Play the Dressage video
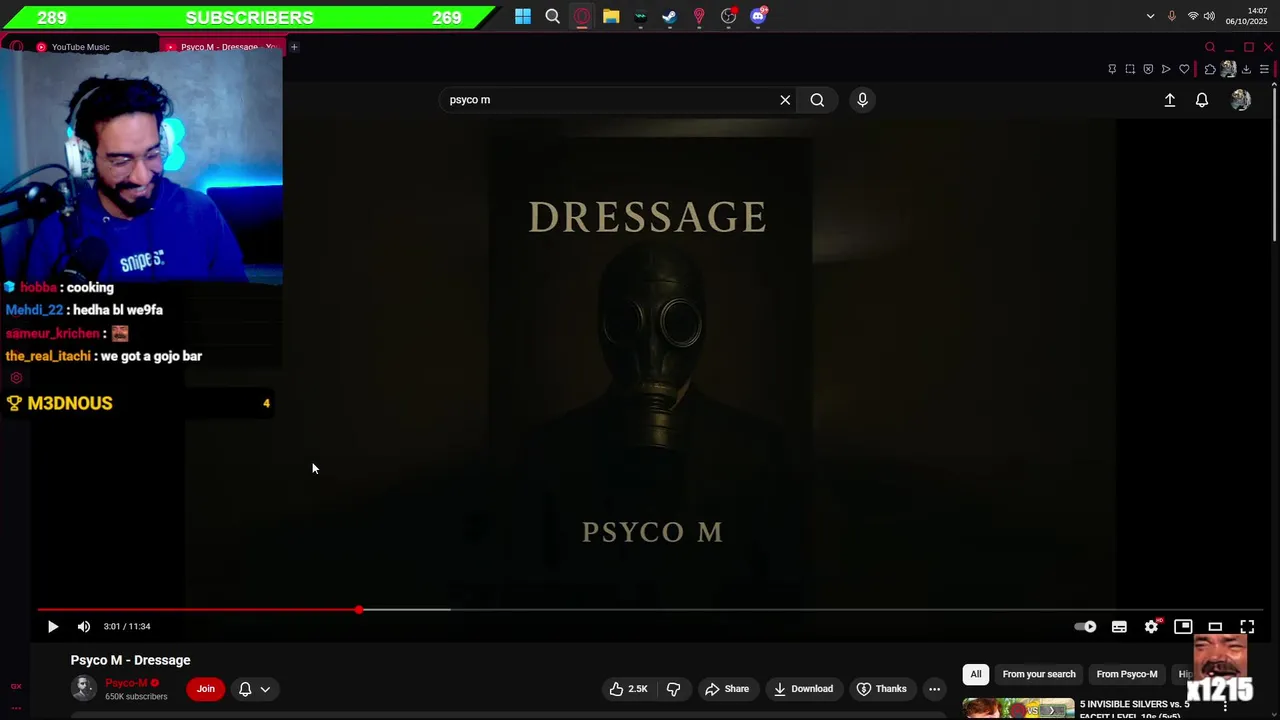1280x720 pixels. coord(53,627)
